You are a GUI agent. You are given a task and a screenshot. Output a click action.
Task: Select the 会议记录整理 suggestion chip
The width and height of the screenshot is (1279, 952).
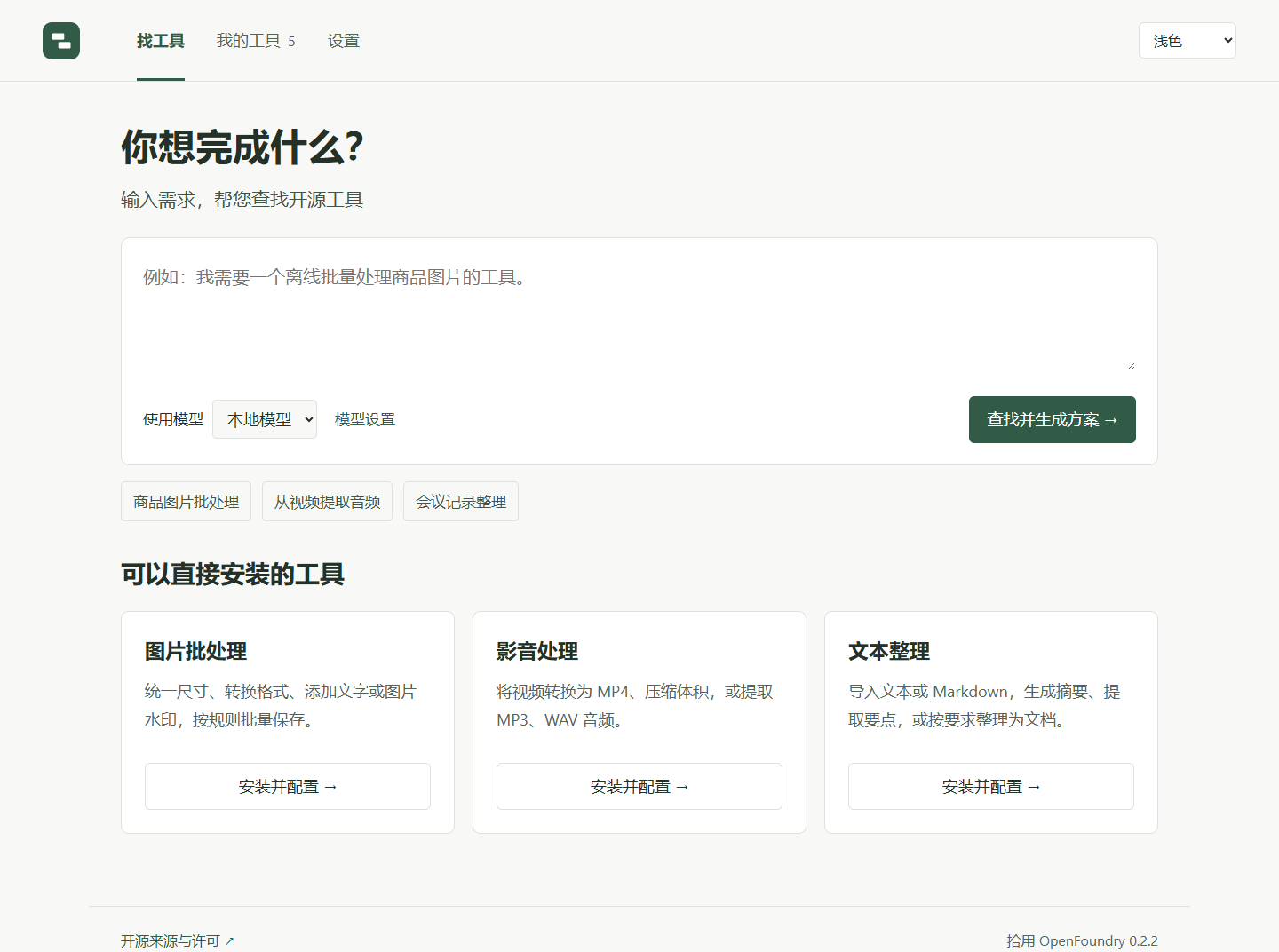click(x=461, y=502)
